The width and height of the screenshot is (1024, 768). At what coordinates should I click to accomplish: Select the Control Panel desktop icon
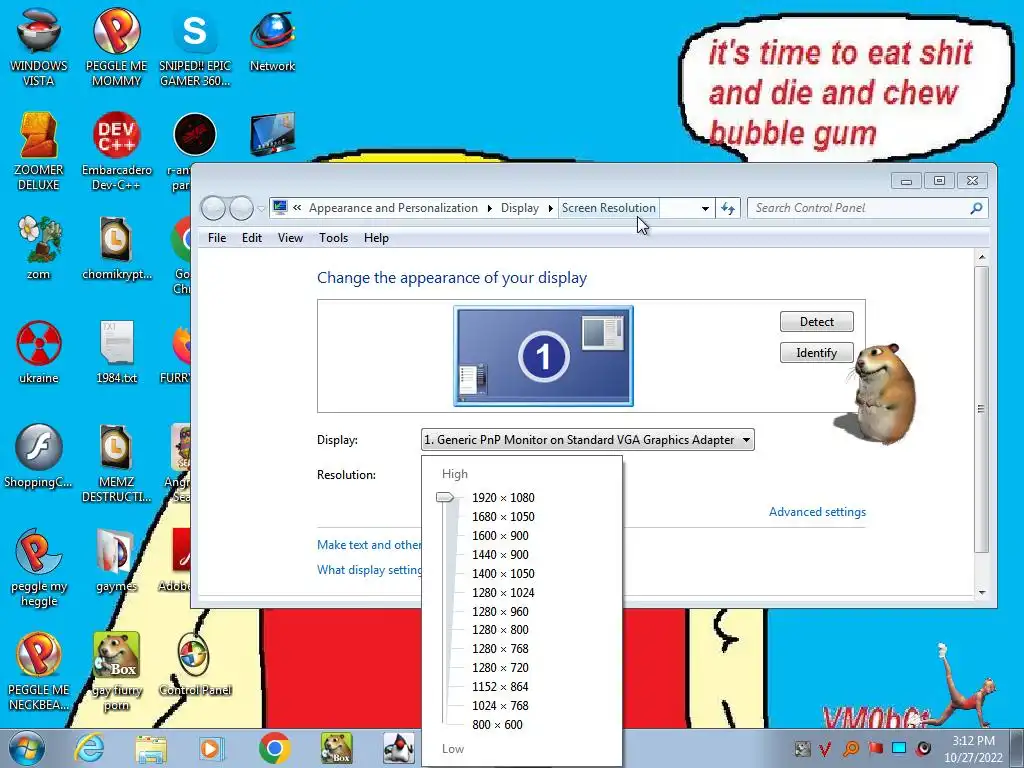[195, 664]
